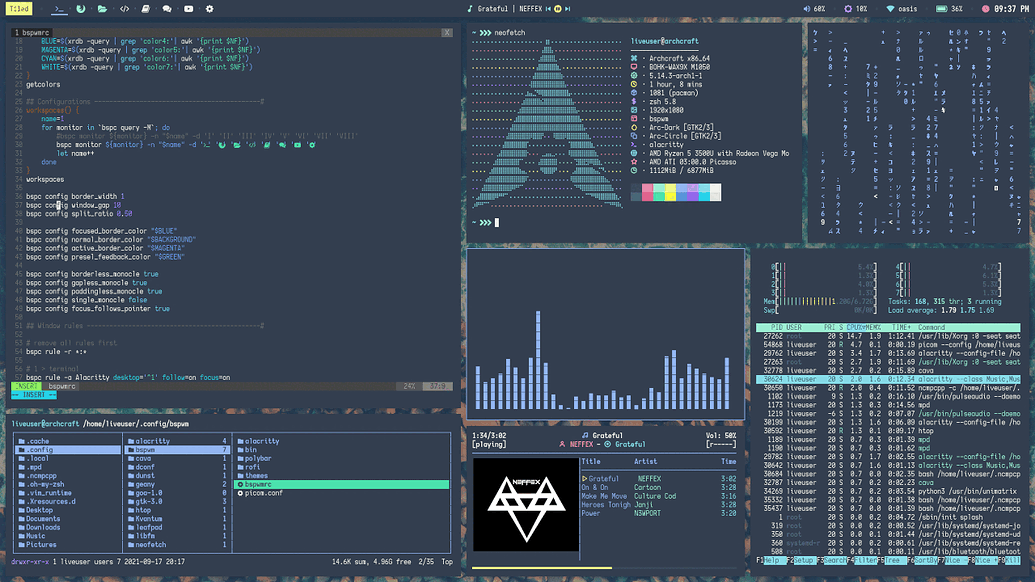
Task: Open the settings gear icon in polybar
Action: click(x=210, y=9)
